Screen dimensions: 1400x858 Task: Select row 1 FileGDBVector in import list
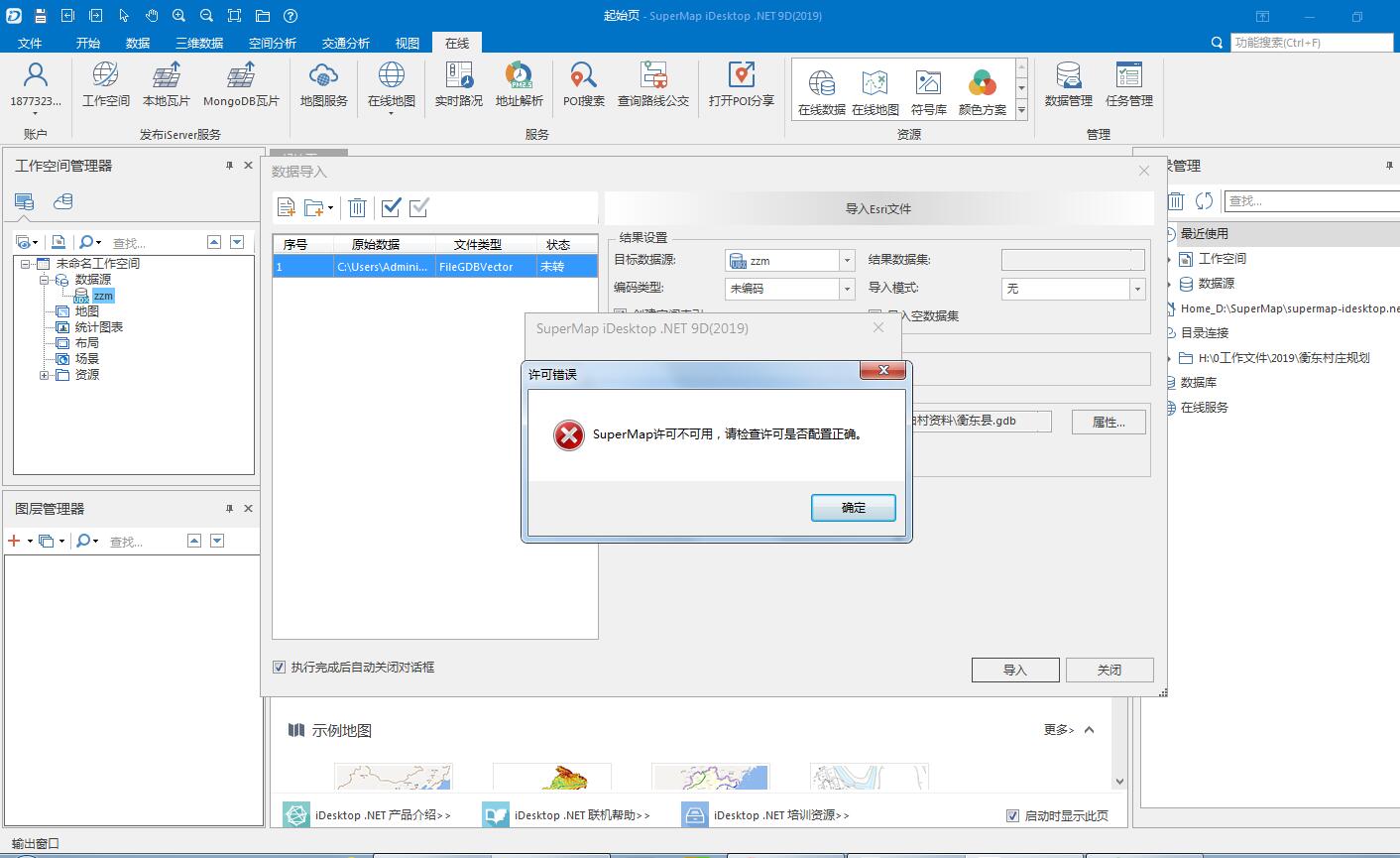435,267
